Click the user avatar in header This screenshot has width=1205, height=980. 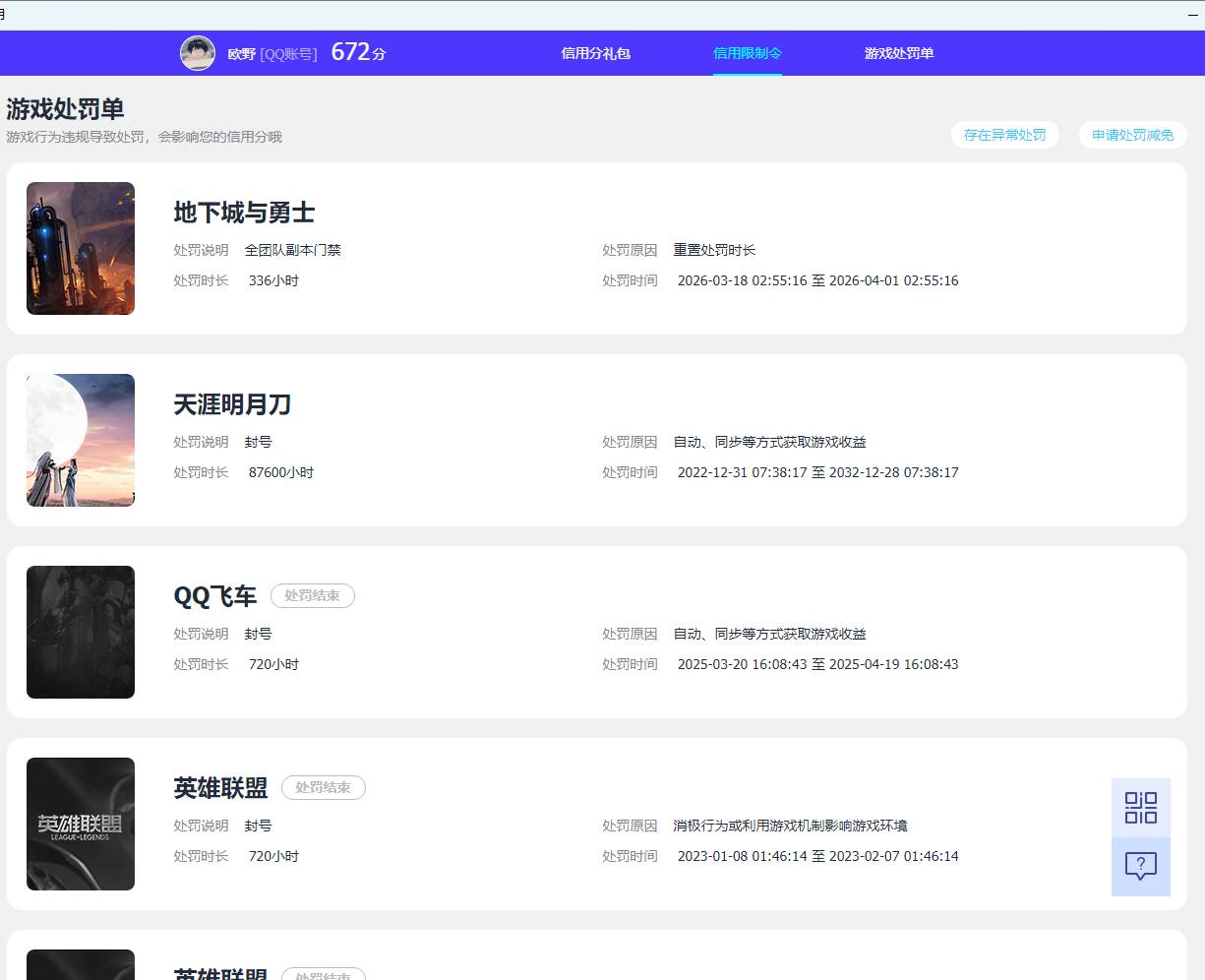click(x=198, y=53)
